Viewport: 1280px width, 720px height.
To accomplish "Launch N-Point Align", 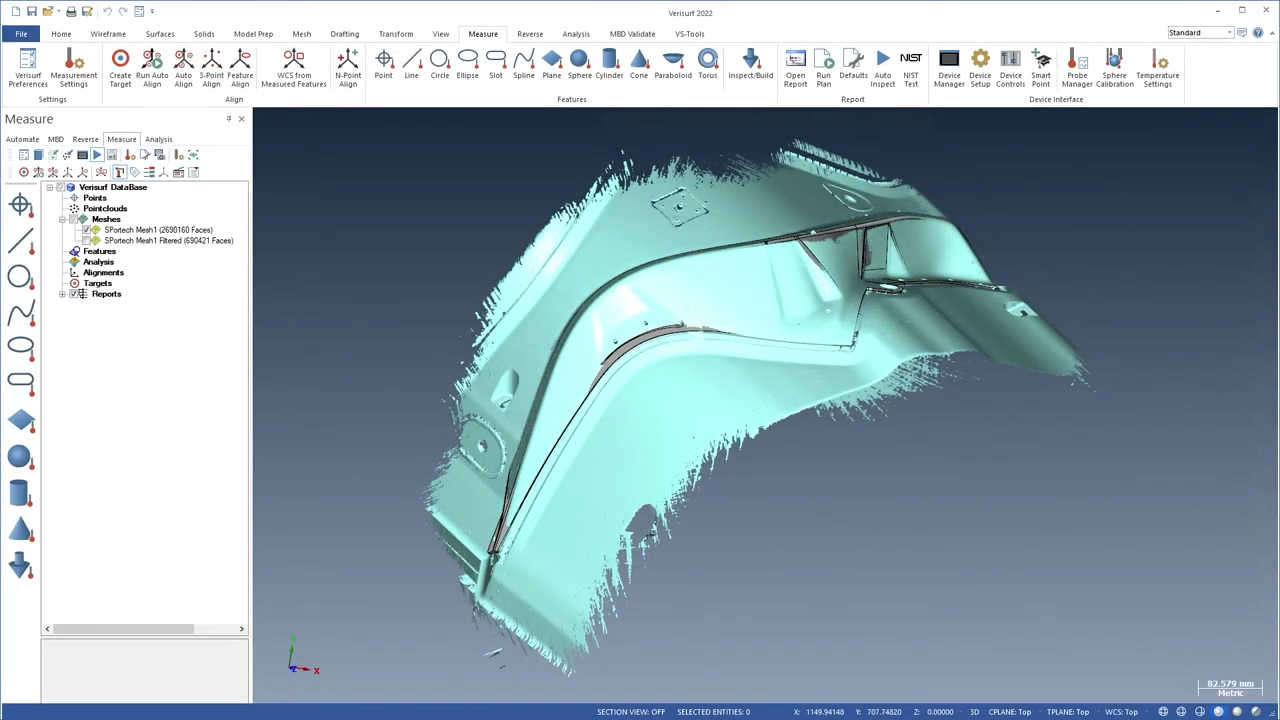I will pos(348,68).
